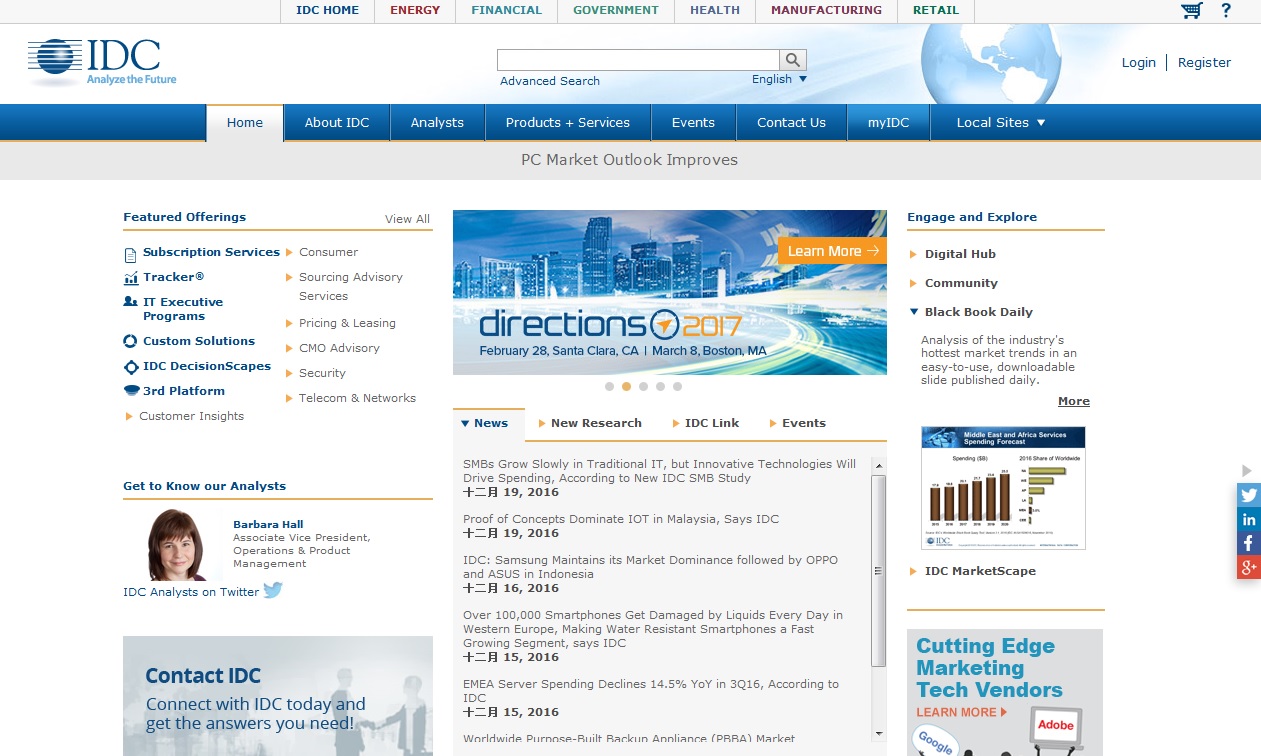Screen dimensions: 1261x756
Task: Open the Advanced Search link
Action: 549,81
